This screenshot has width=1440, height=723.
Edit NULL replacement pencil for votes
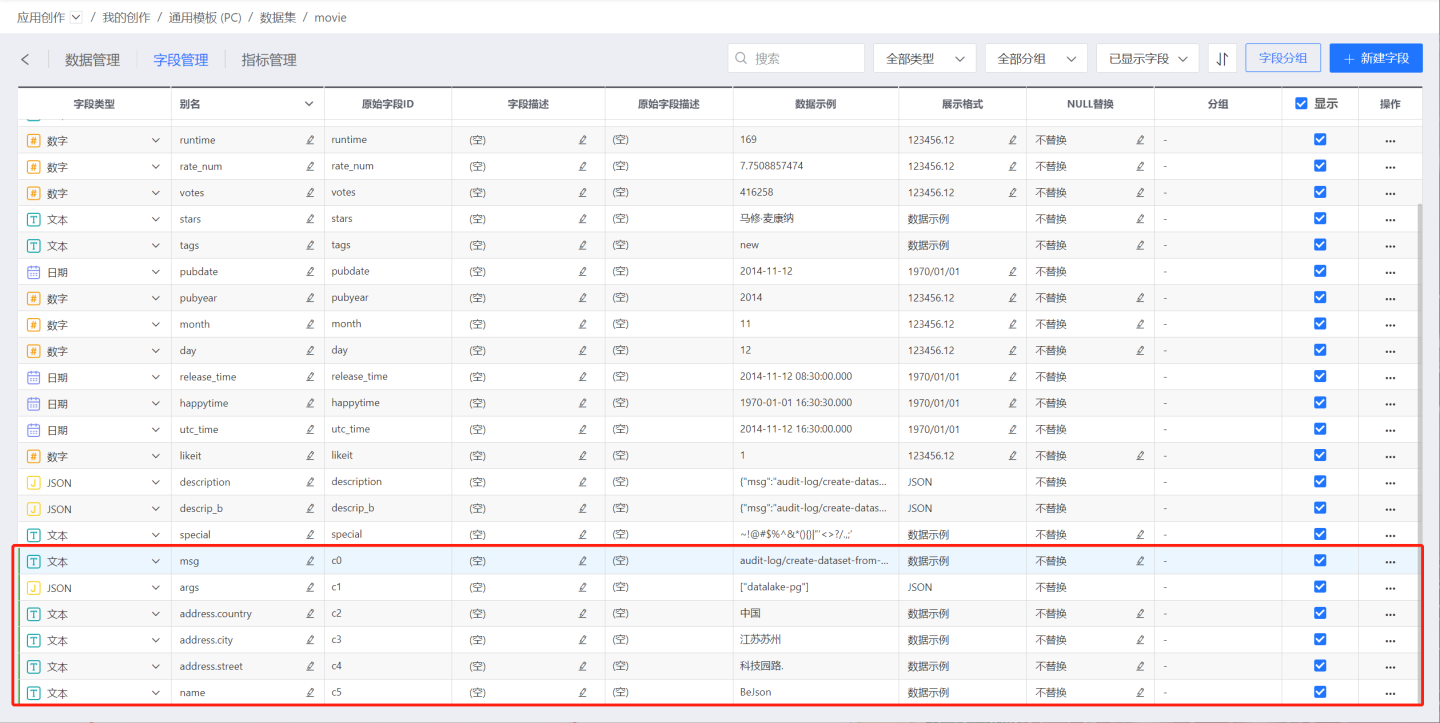tap(1140, 193)
